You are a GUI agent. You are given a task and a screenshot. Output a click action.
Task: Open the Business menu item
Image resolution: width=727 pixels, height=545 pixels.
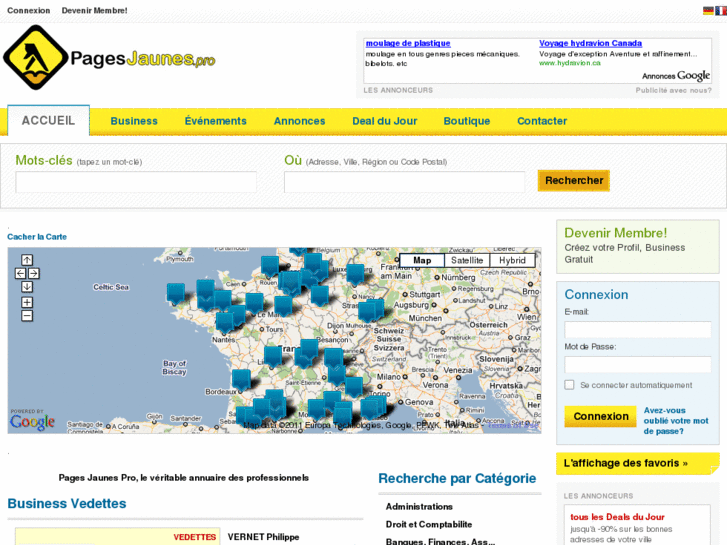(x=134, y=121)
